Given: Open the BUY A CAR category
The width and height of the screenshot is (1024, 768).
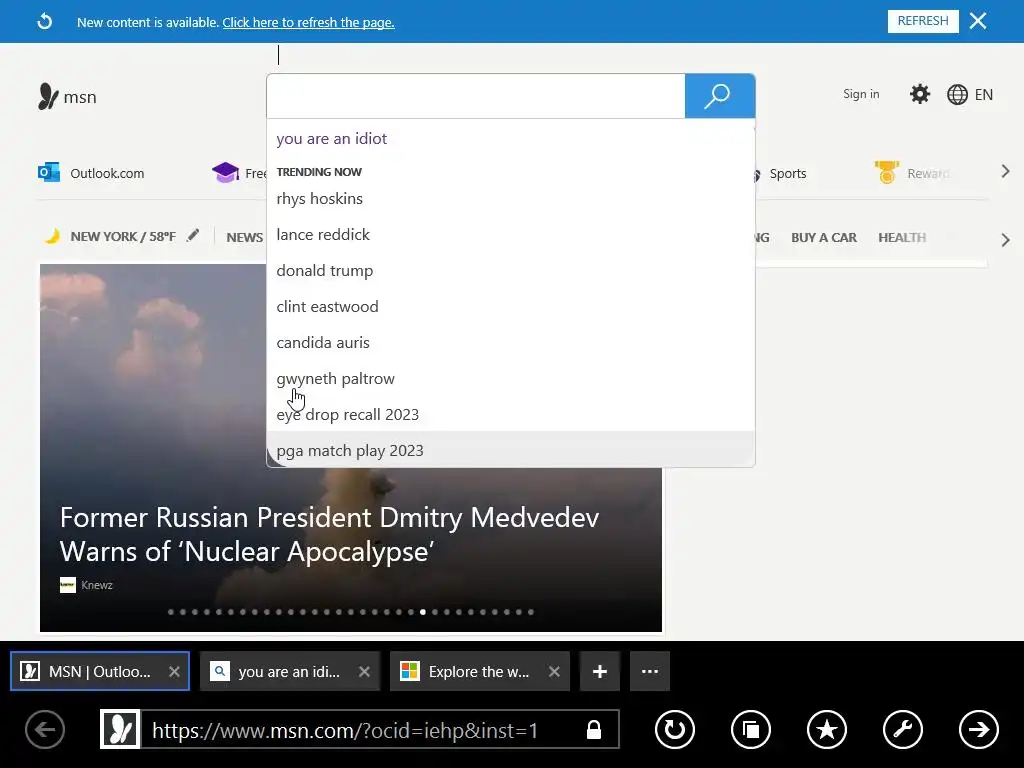Looking at the screenshot, I should tap(824, 238).
